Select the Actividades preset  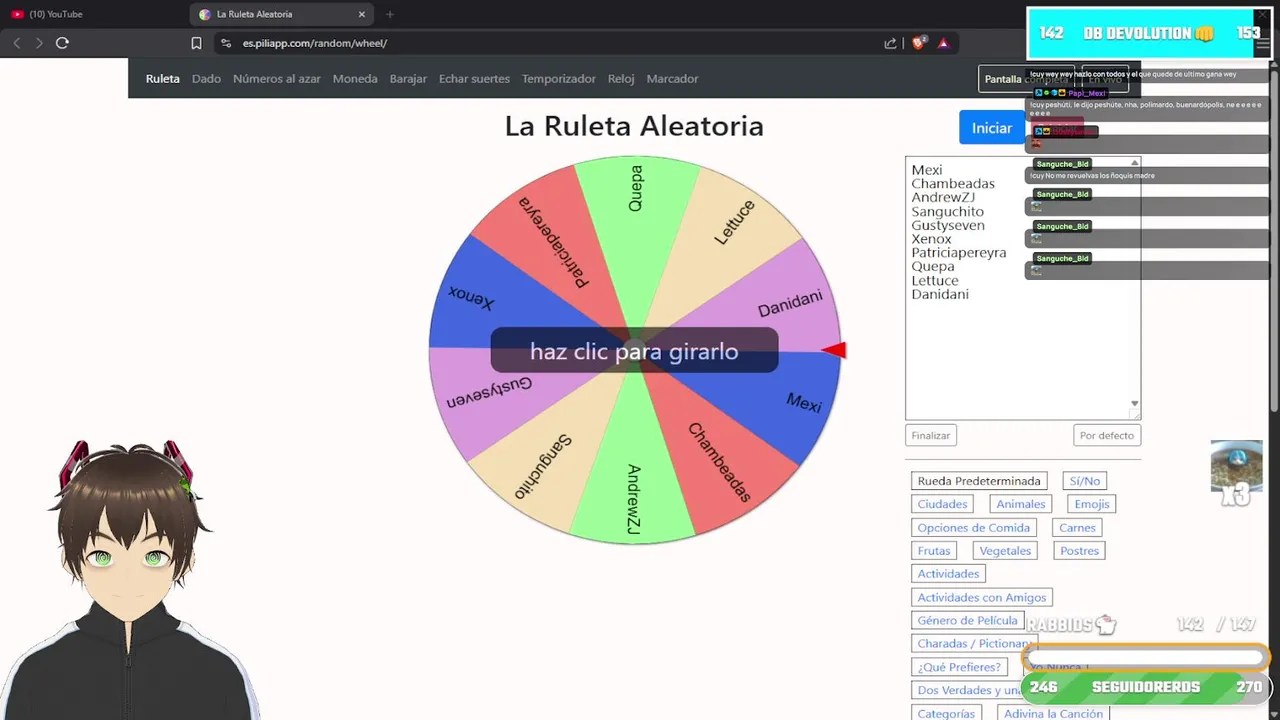(x=948, y=574)
